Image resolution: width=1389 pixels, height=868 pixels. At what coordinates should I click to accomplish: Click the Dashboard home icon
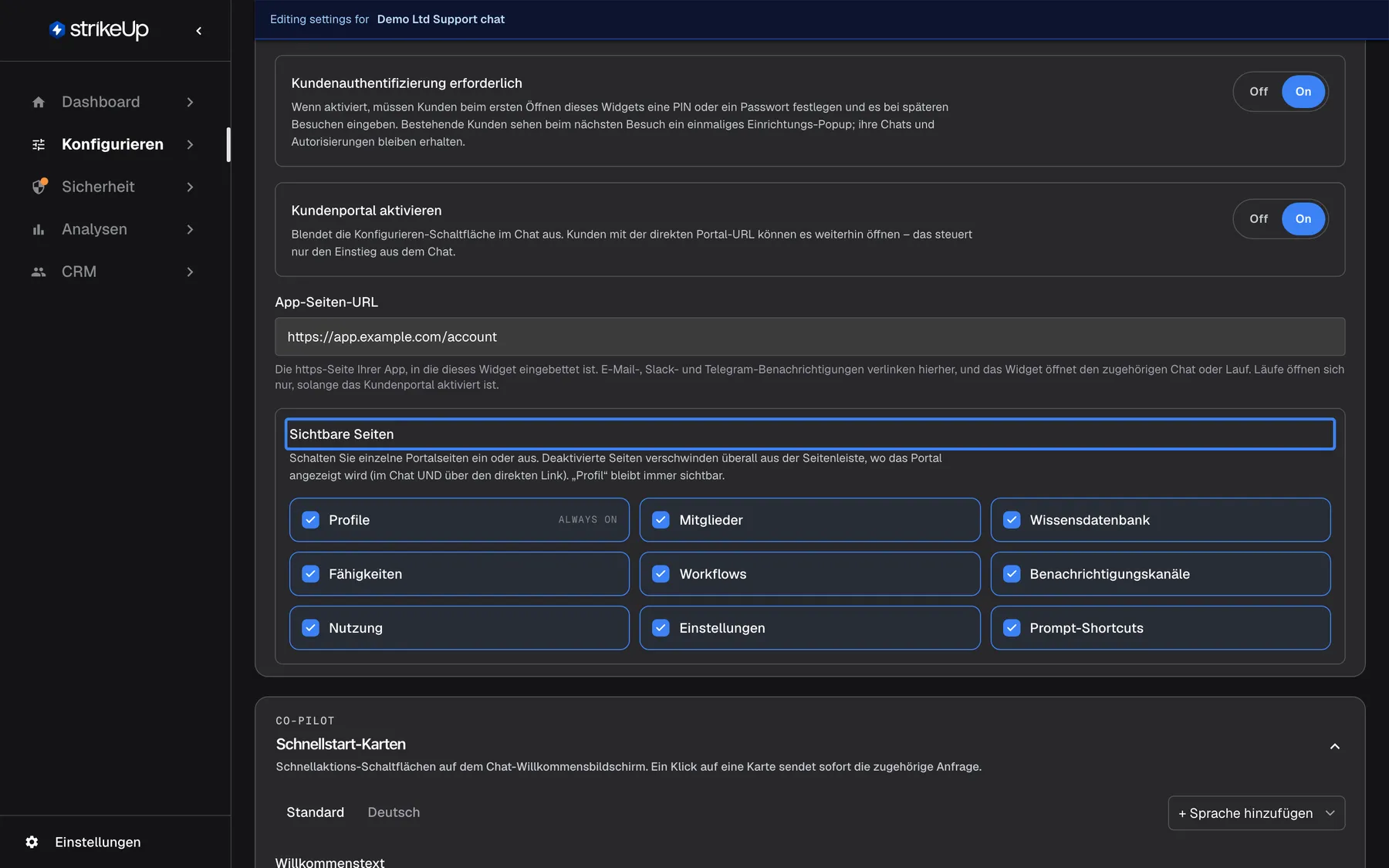tap(39, 102)
